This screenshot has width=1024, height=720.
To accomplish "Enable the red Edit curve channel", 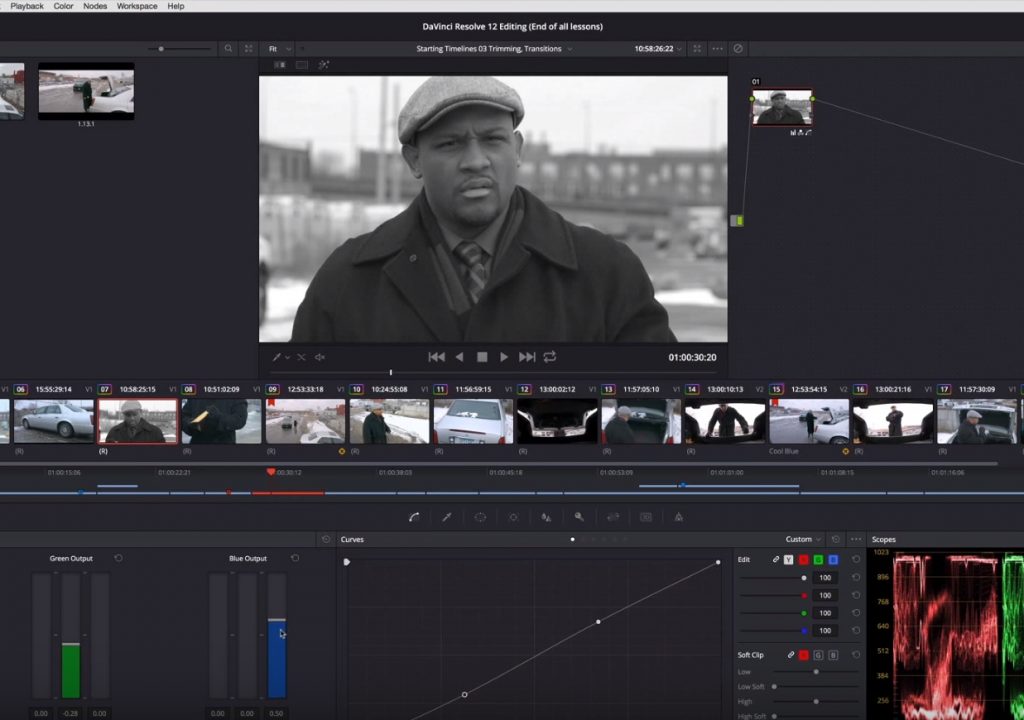I will 804,559.
